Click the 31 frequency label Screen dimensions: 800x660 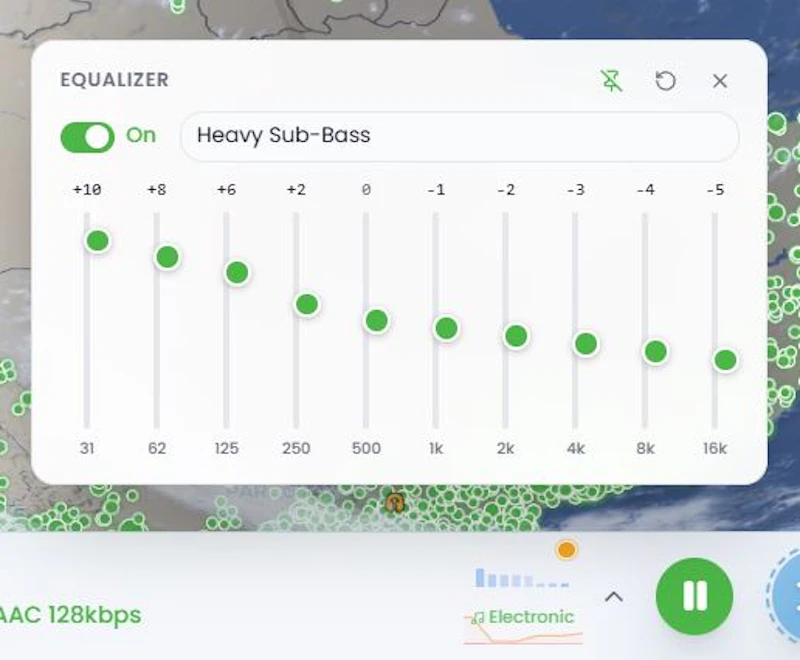[87, 448]
